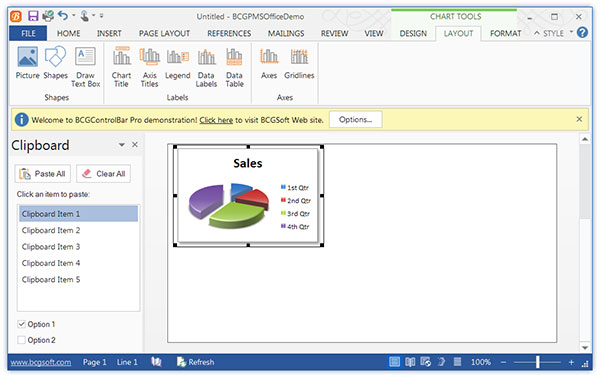The width and height of the screenshot is (600, 375).
Task: Follow the 'Click here' BCGSoft link
Action: click(216, 120)
